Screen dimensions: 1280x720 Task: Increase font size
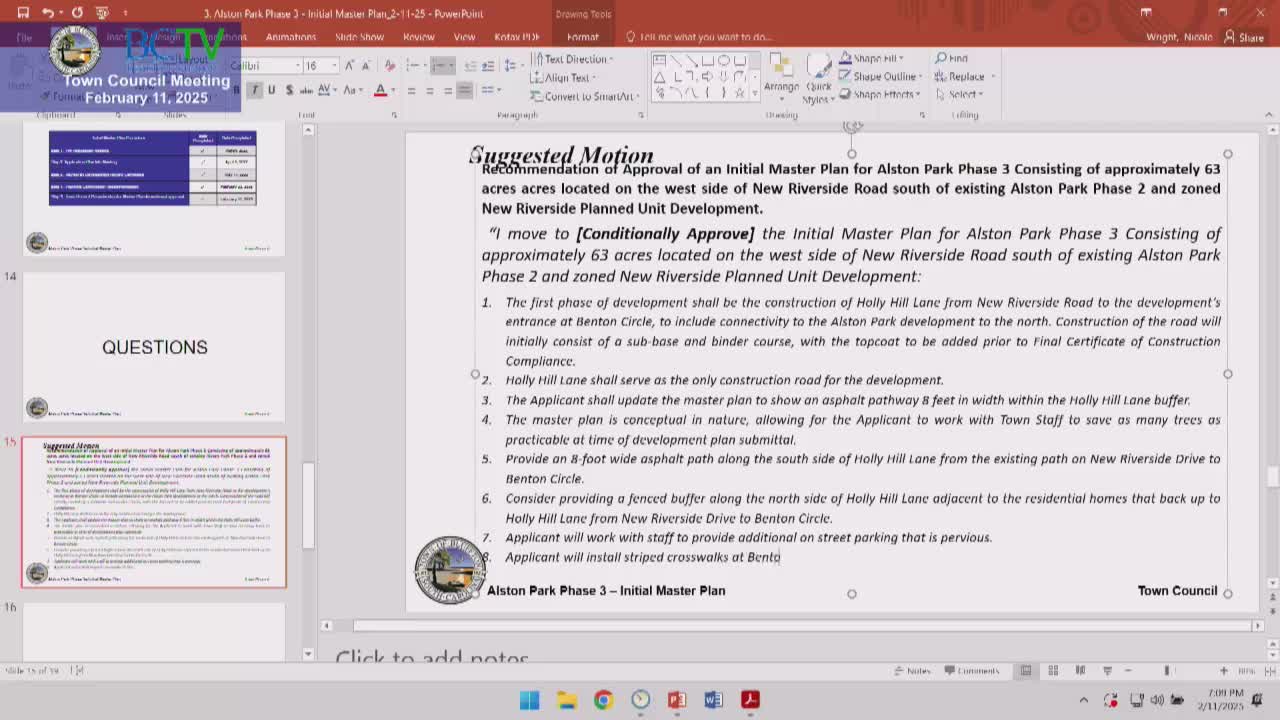pos(349,65)
